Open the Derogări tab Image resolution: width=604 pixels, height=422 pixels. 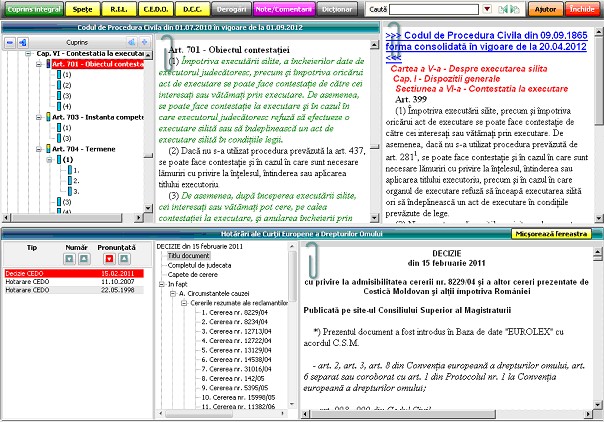click(231, 9)
